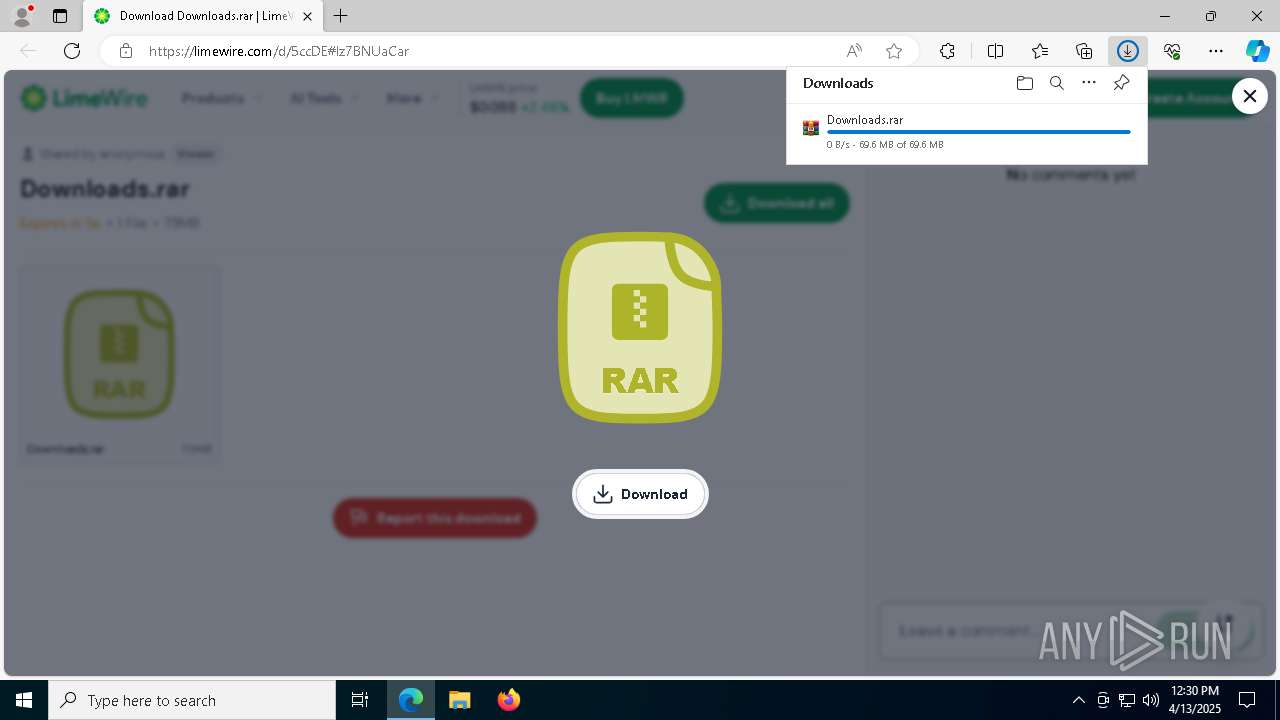Close the Download Downloads.rar tab
The height and width of the screenshot is (720, 1280).
point(307,16)
